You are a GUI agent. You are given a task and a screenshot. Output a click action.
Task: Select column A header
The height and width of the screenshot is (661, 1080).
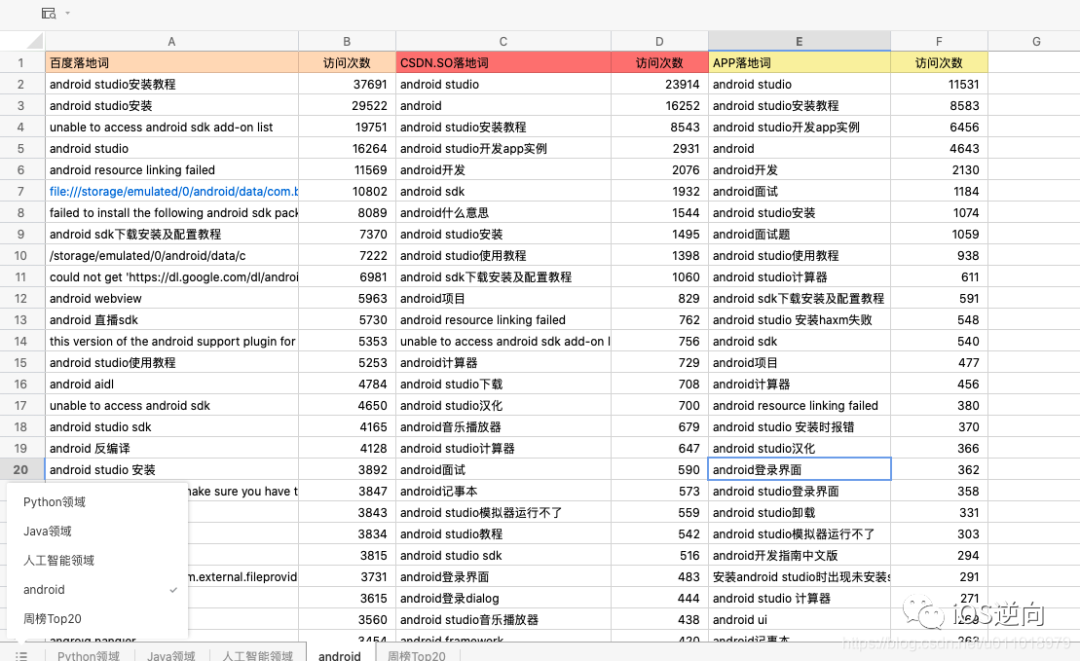pos(171,41)
